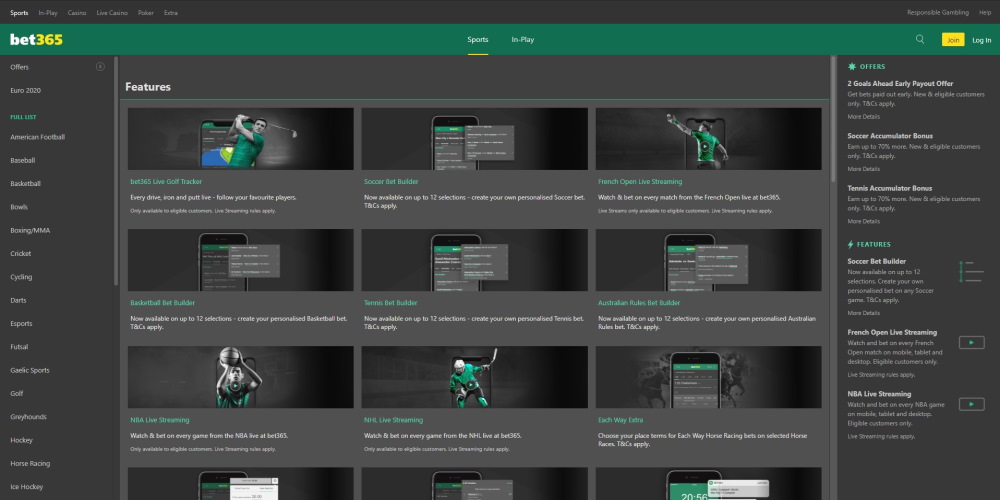Open Poker in the top bar
The height and width of the screenshot is (500, 1000).
(x=145, y=13)
